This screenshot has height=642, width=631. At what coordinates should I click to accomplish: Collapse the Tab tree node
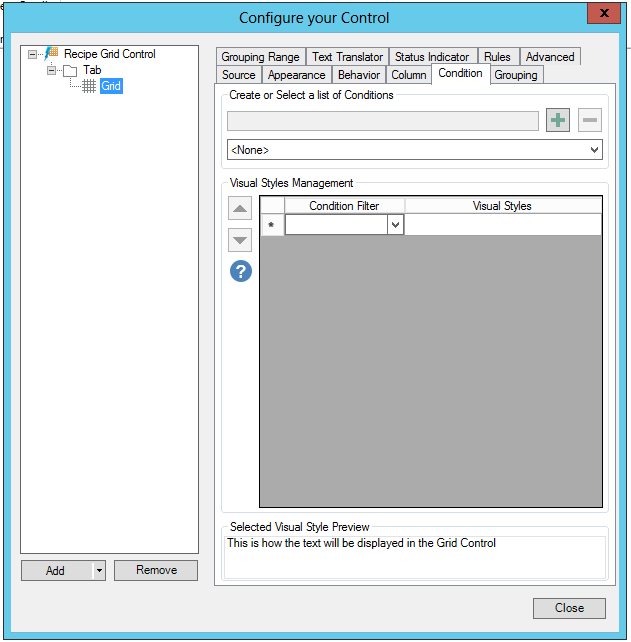pos(51,70)
